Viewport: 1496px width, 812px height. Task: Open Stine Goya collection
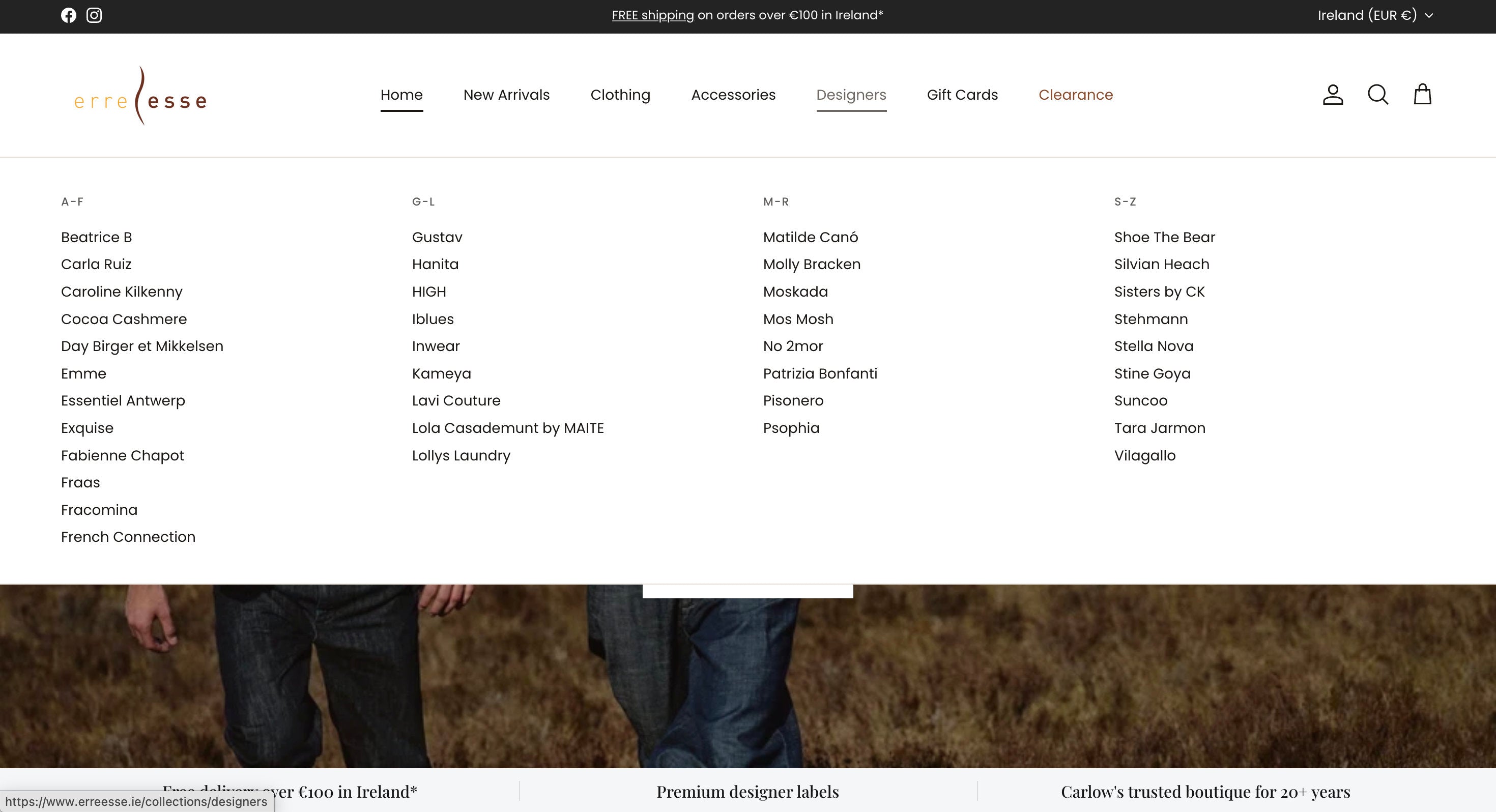[1152, 373]
